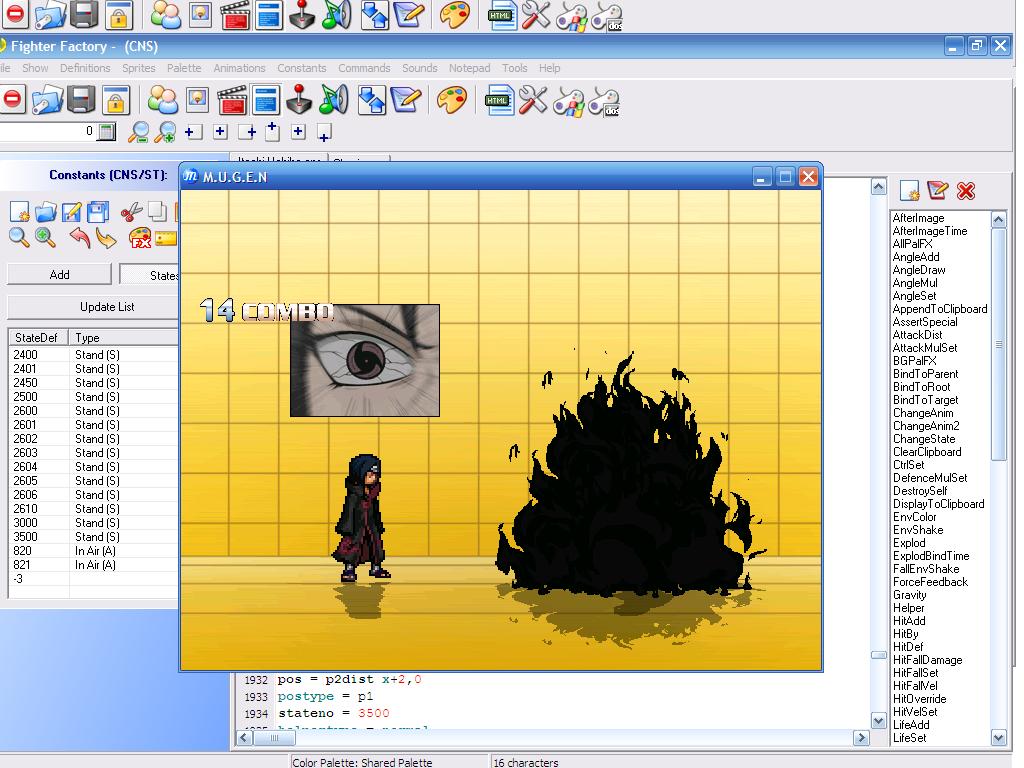Click scissors cut icon in Constants panel
The width and height of the screenshot is (1024, 768).
pos(131,212)
